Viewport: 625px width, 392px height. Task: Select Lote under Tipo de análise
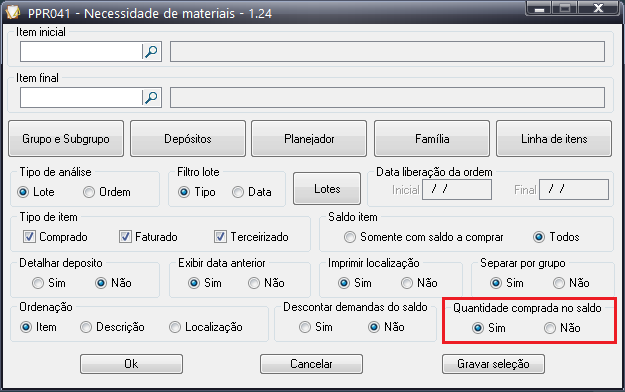(23, 192)
